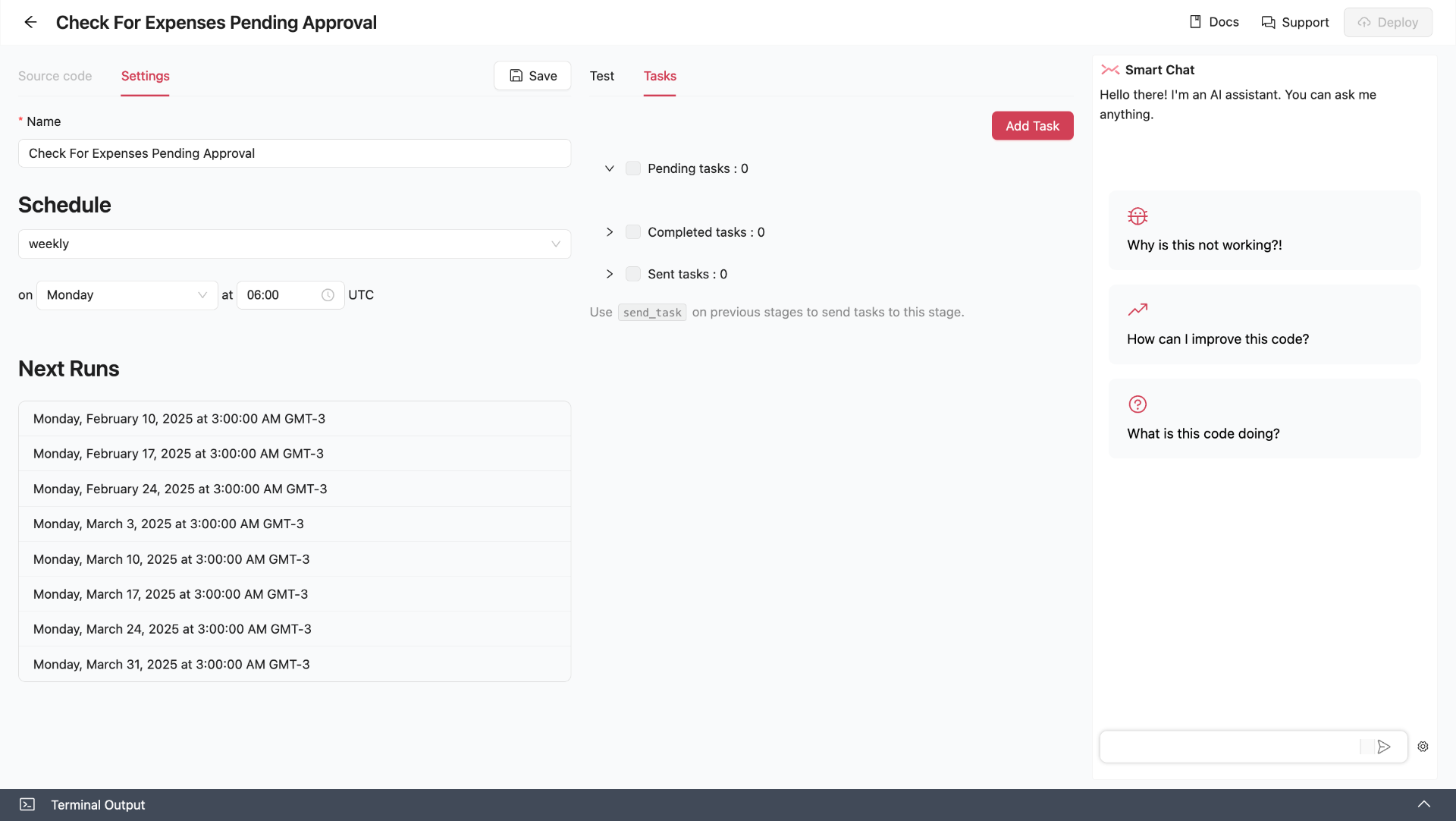The image size is (1456, 821).
Task: Click 'Monday, March 10, 2025' run row
Action: (294, 559)
